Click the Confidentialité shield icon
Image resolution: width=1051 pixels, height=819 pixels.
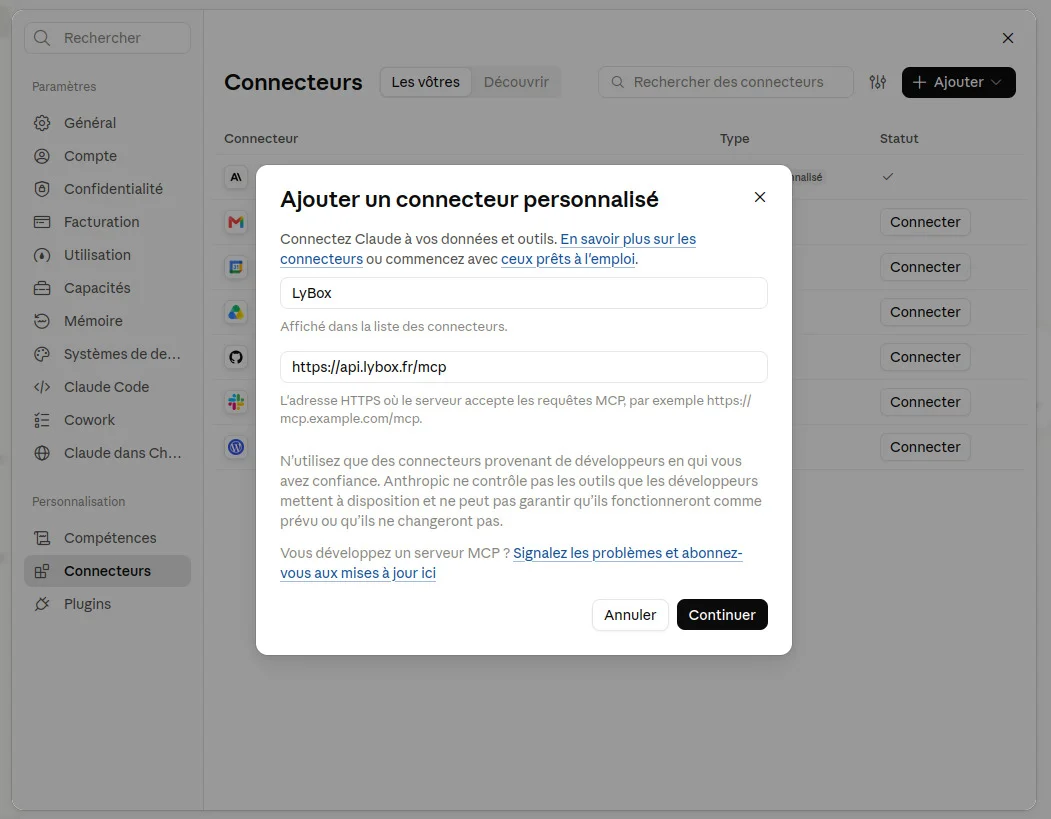(x=42, y=189)
